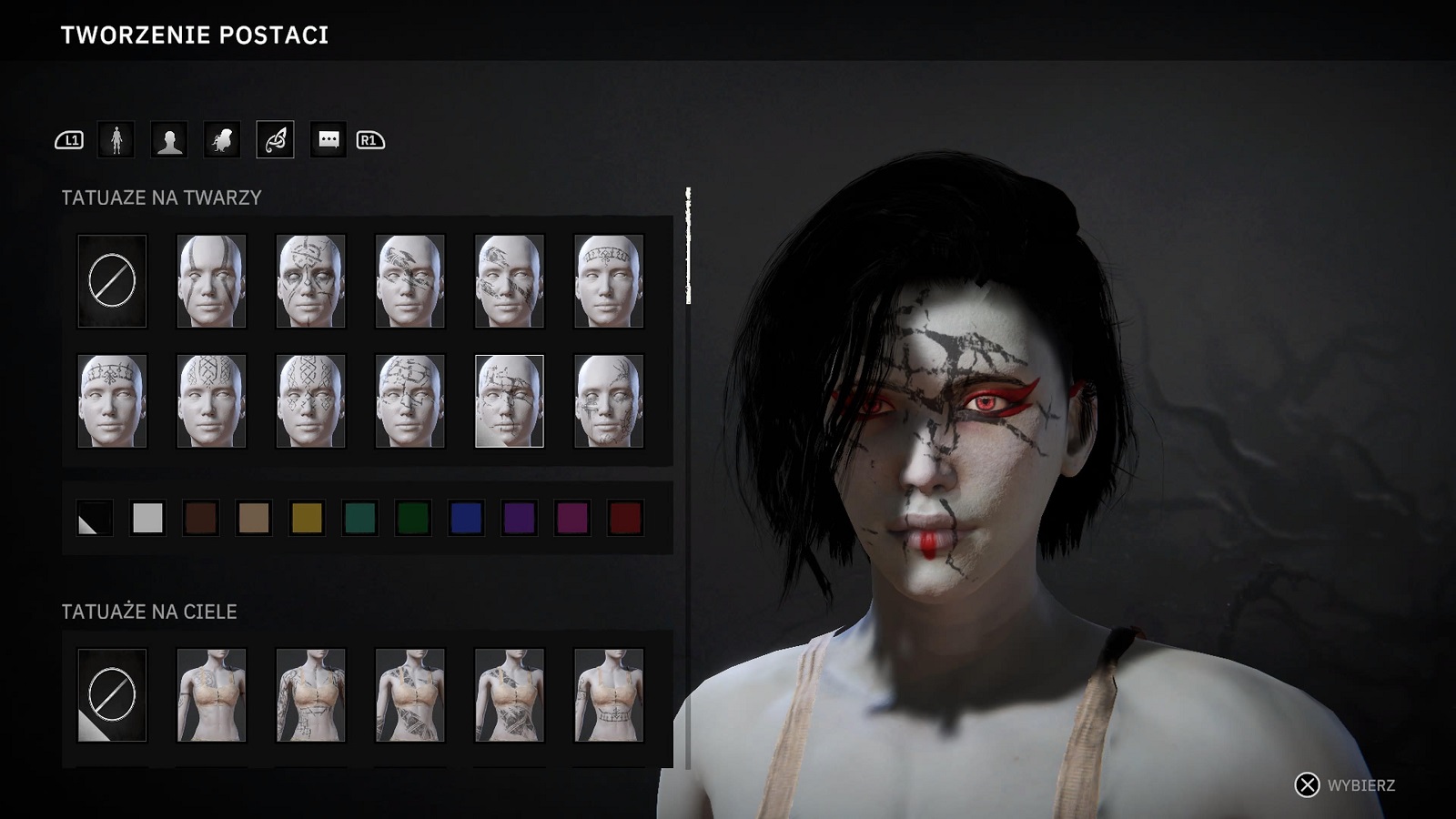Select the currently highlighted cracked face tattoo
Screen dimensions: 1456x819
(510, 401)
